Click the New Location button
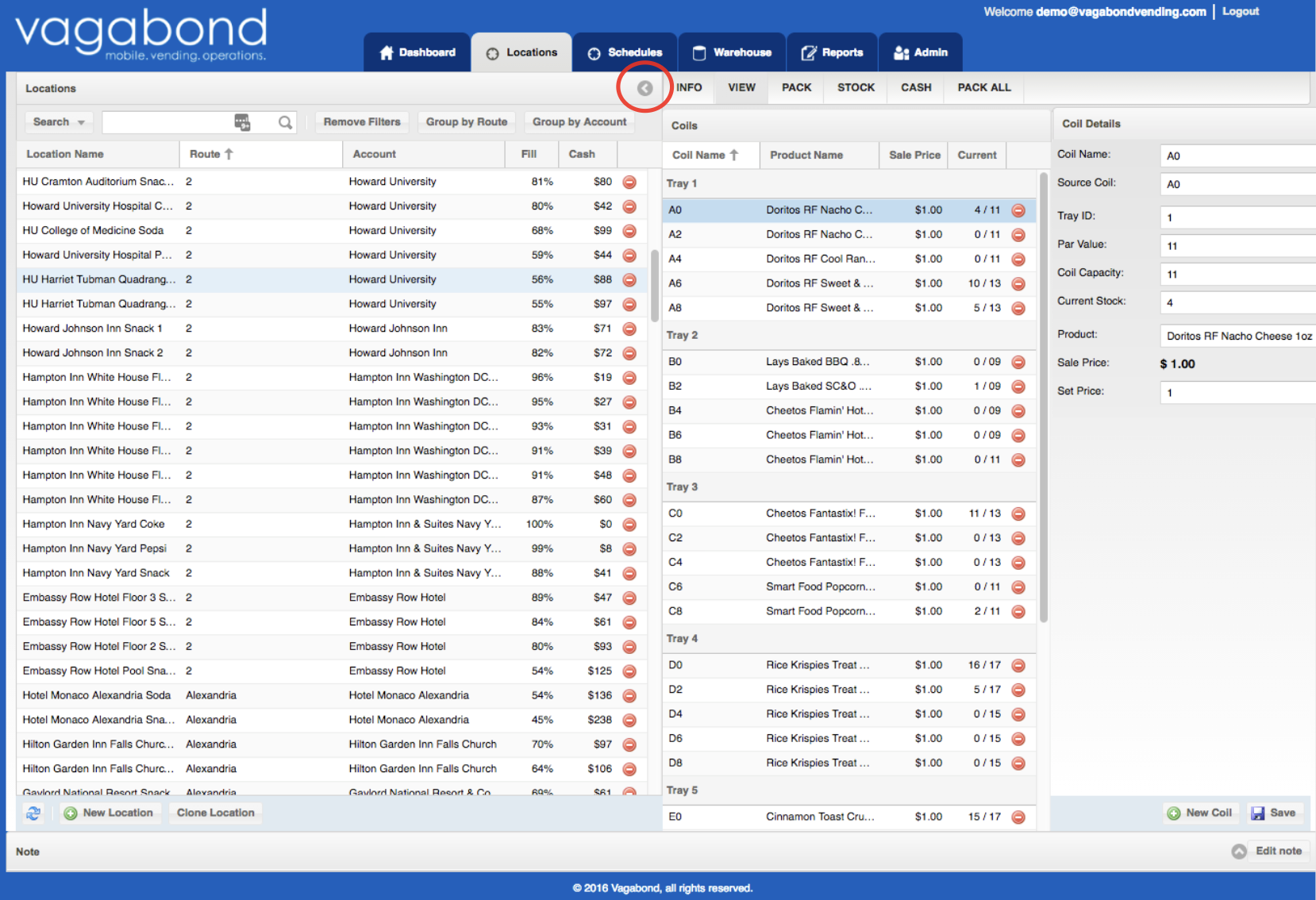Image resolution: width=1316 pixels, height=900 pixels. (x=110, y=813)
